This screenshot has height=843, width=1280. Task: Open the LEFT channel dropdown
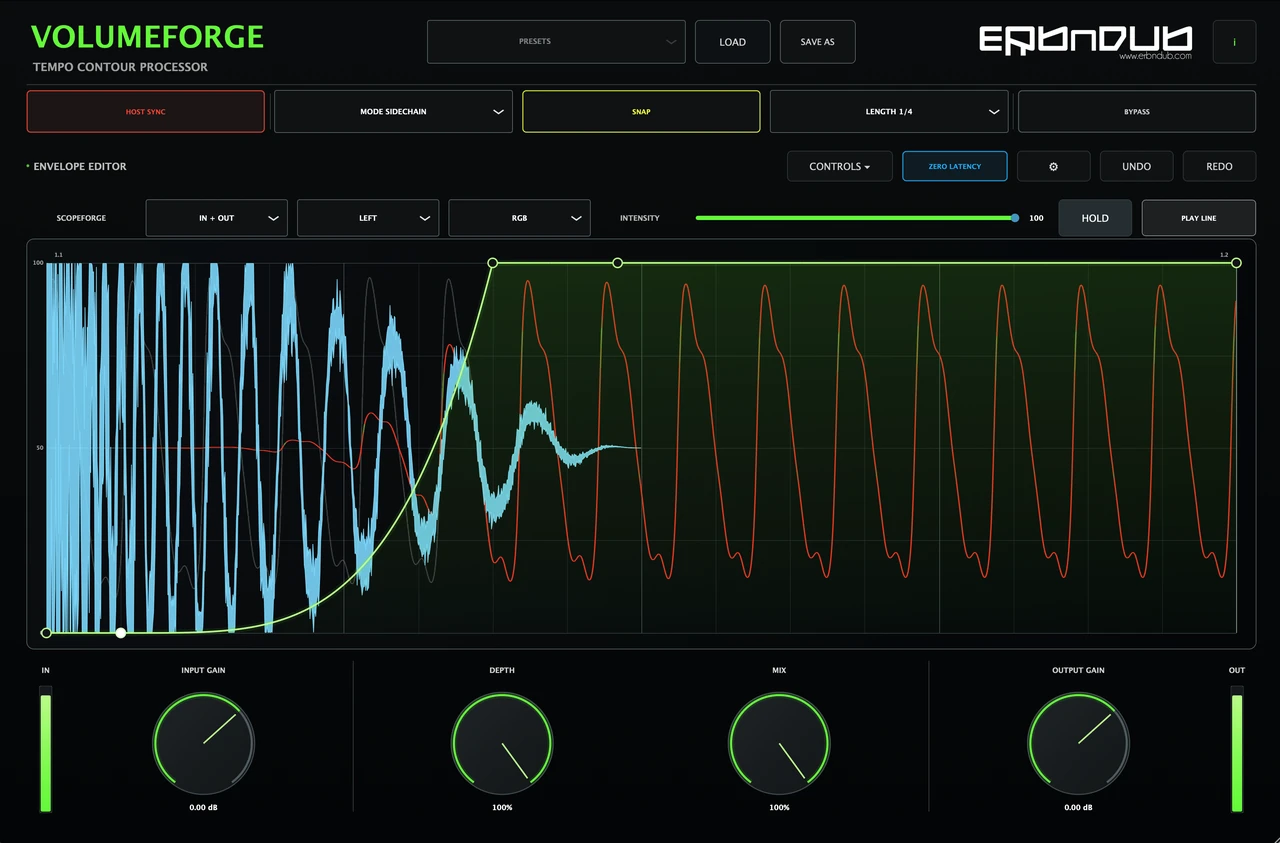(368, 218)
